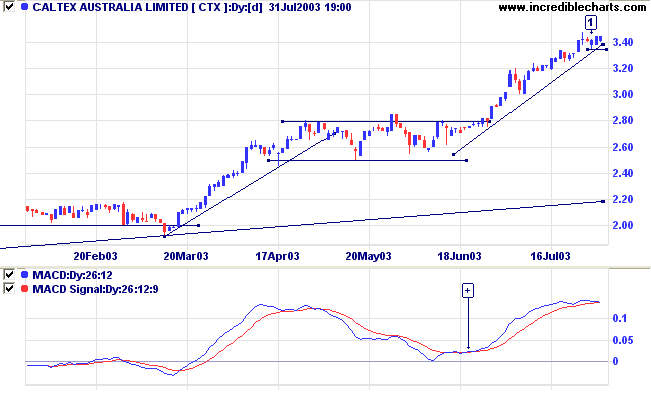Viewport: 651px width, 395px height.
Task: Click the 31Jul2003 19:00 timestamp
Action: click(309, 7)
